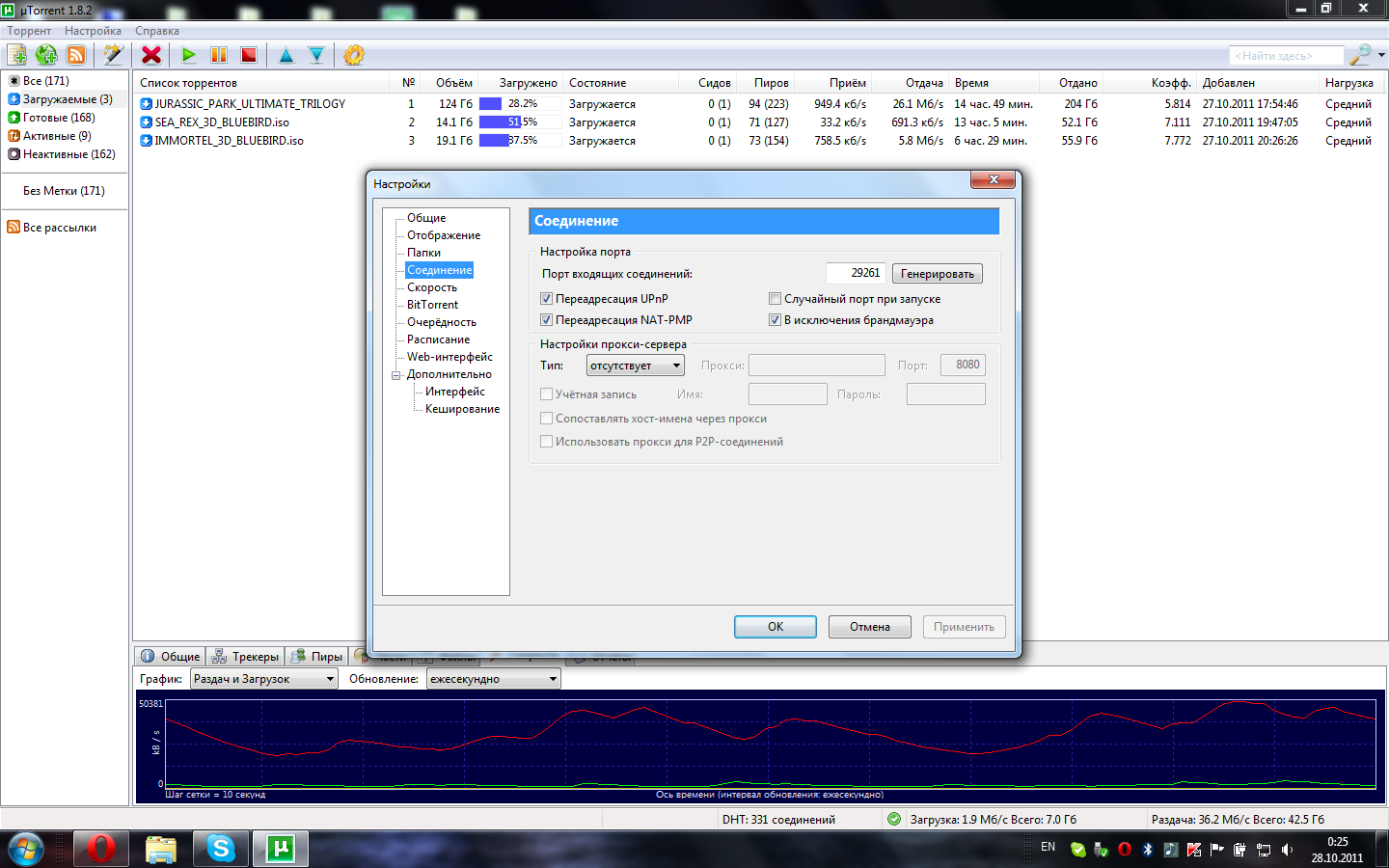Click the orange Pause torrent icon
The width and height of the screenshot is (1389, 868).
[219, 55]
